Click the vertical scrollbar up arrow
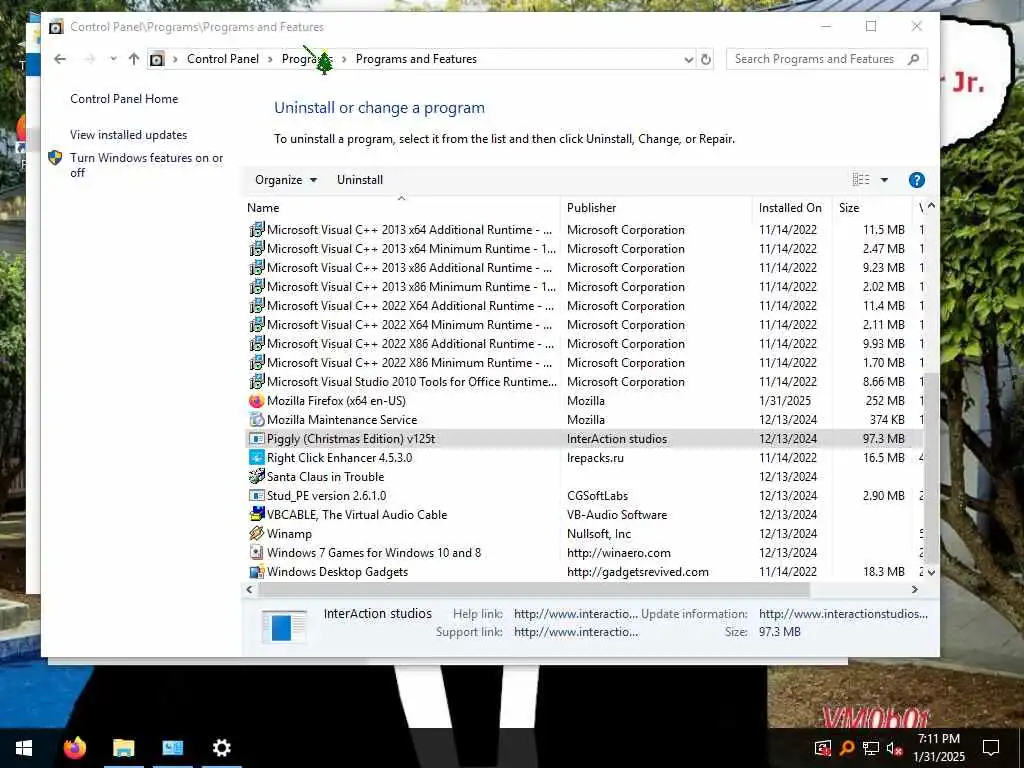The width and height of the screenshot is (1024, 768). click(931, 206)
